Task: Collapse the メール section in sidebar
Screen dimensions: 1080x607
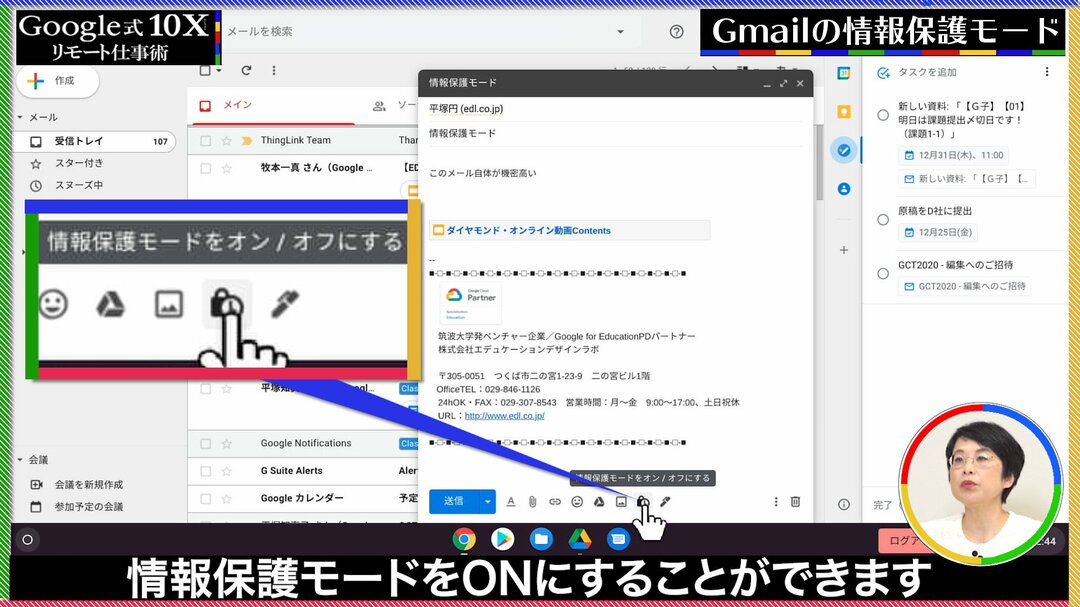Action: click(20, 117)
